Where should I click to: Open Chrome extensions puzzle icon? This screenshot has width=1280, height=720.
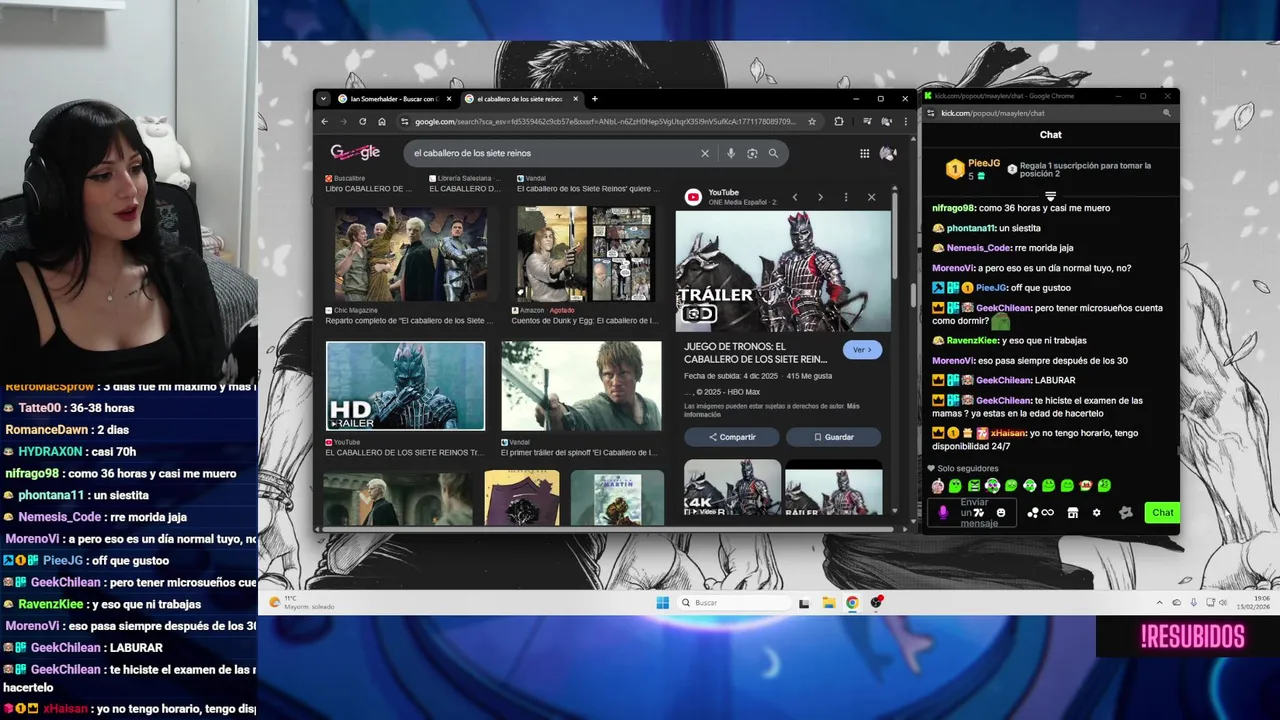tap(838, 121)
